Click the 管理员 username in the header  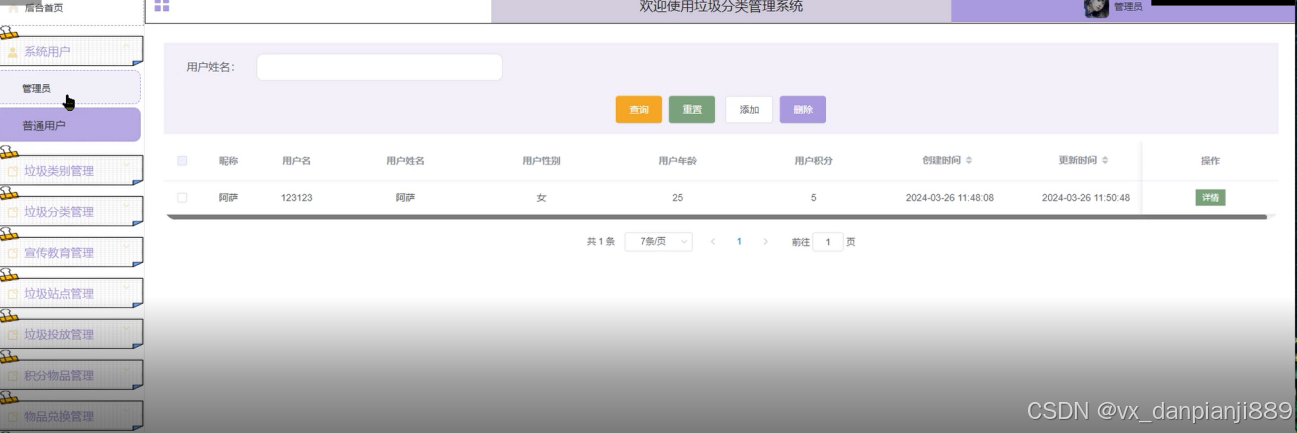coord(1128,7)
